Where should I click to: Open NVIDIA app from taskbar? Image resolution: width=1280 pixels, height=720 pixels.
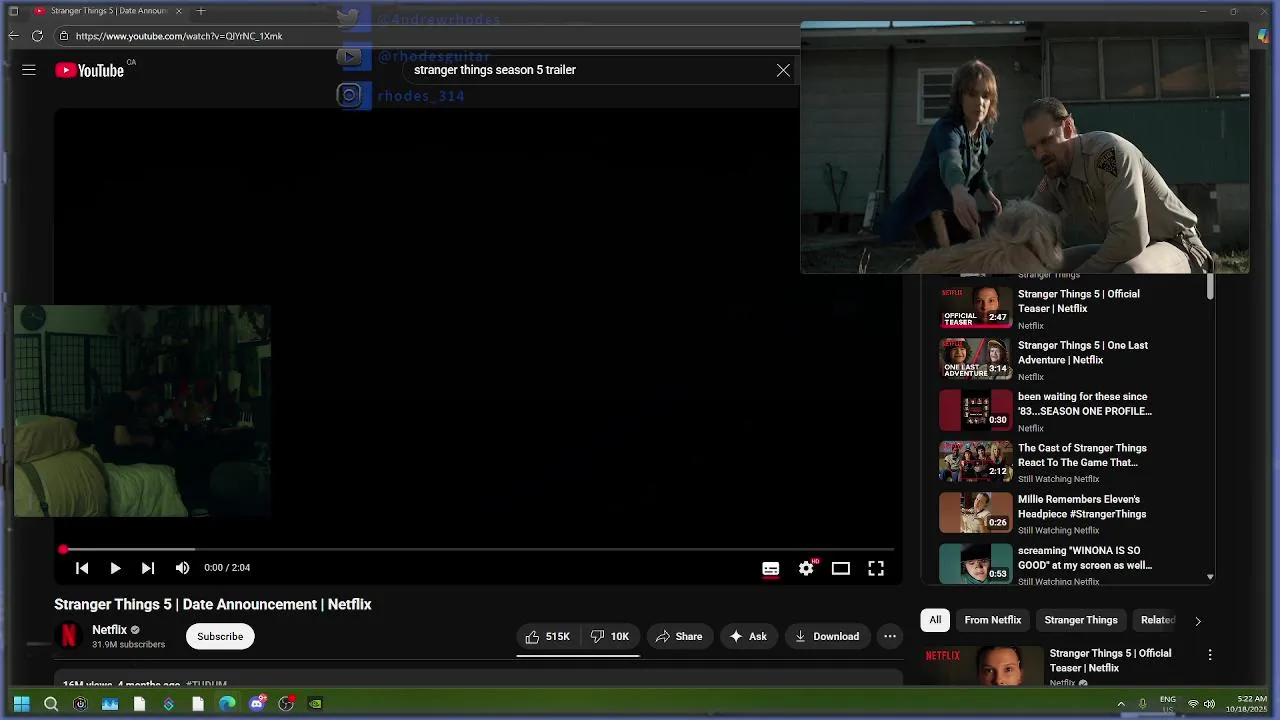pos(315,704)
